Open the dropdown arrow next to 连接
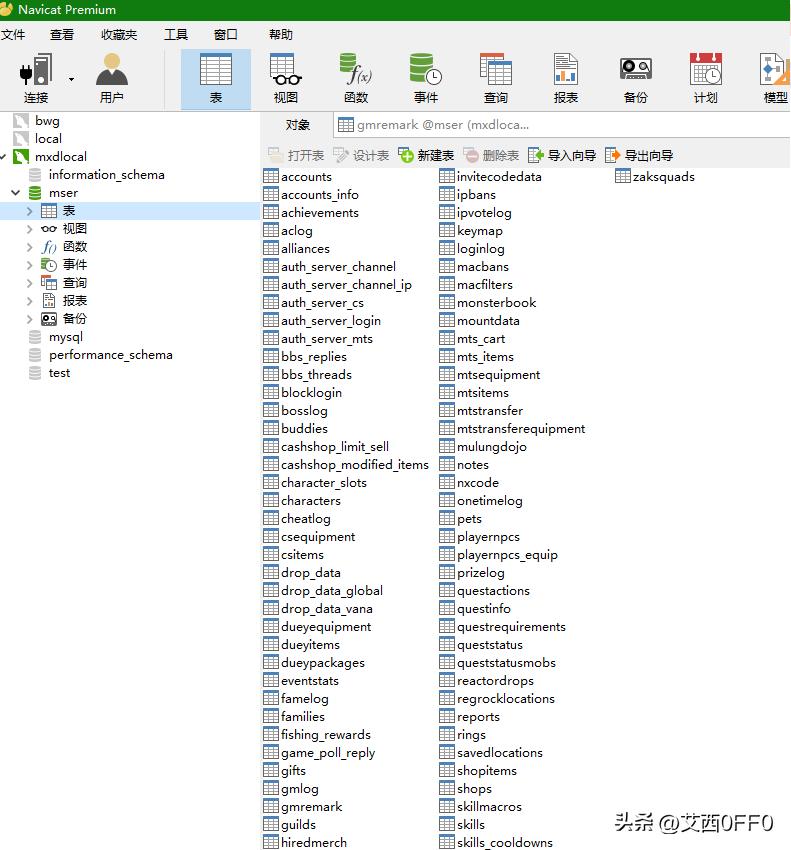Image resolution: width=791 pixels, height=850 pixels. point(71,79)
